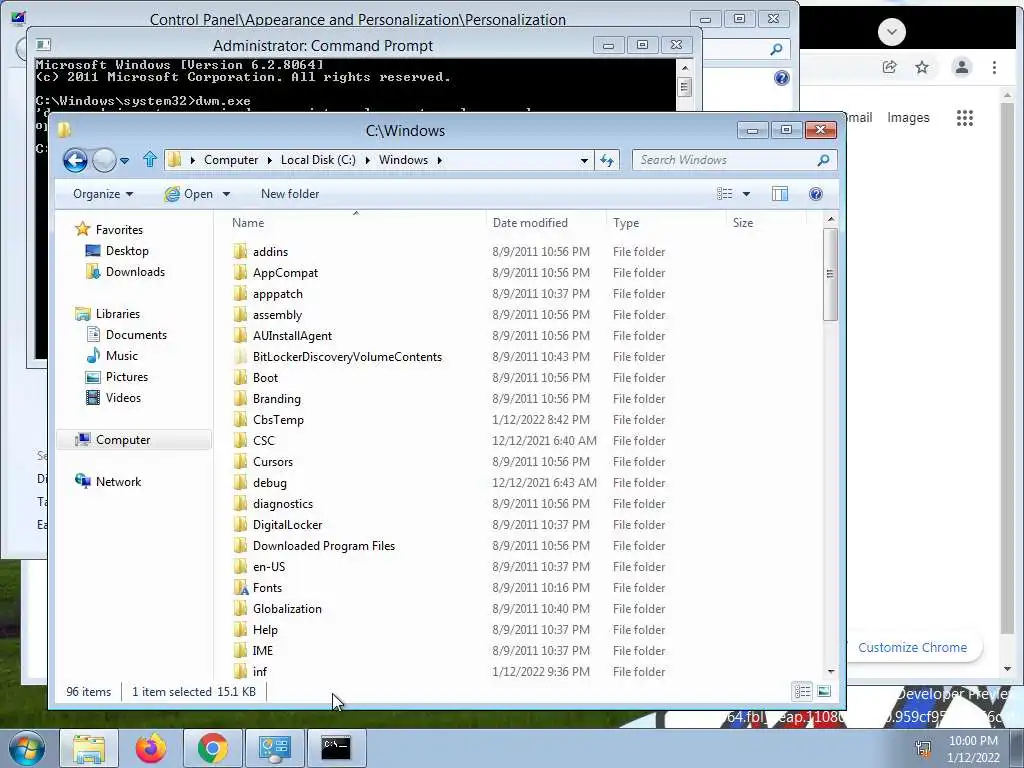Open the recent locations dropdown arrow
The height and width of the screenshot is (768, 1024).
point(125,161)
